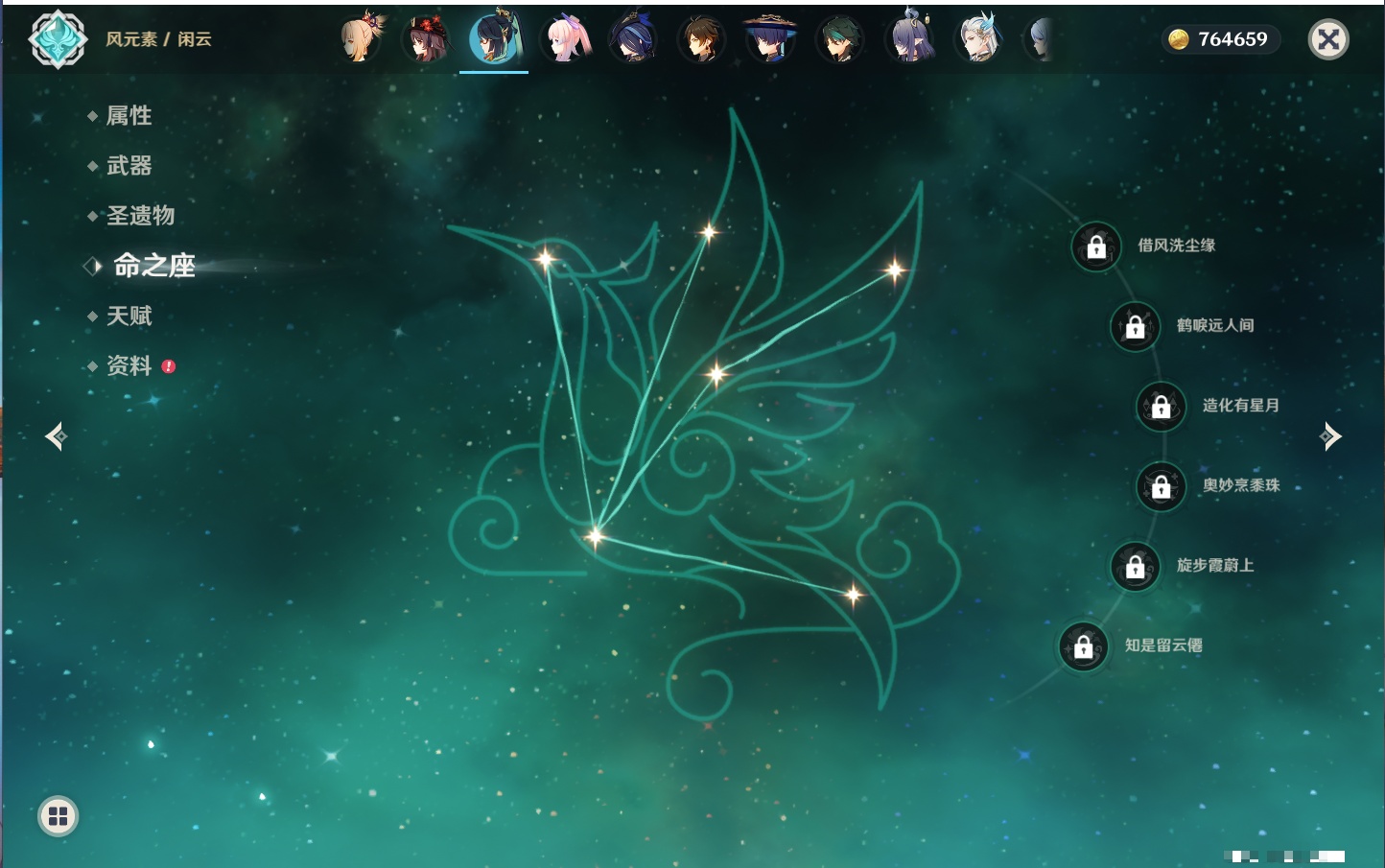Select the Hu Tao portrait with black flowered hat
The height and width of the screenshot is (868, 1385).
(426, 39)
